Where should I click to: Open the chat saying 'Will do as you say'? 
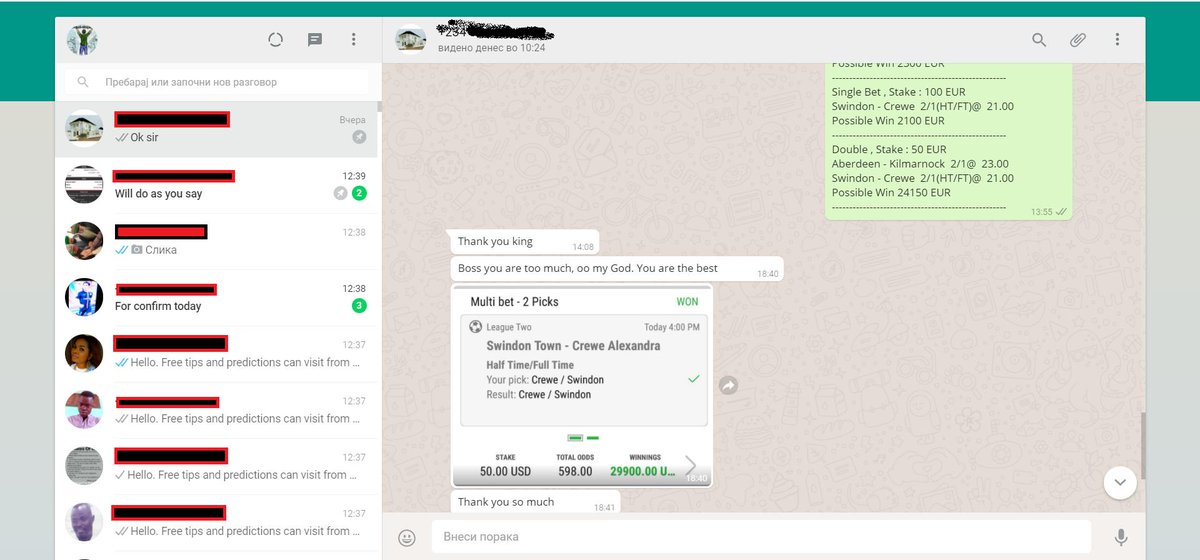coord(216,185)
